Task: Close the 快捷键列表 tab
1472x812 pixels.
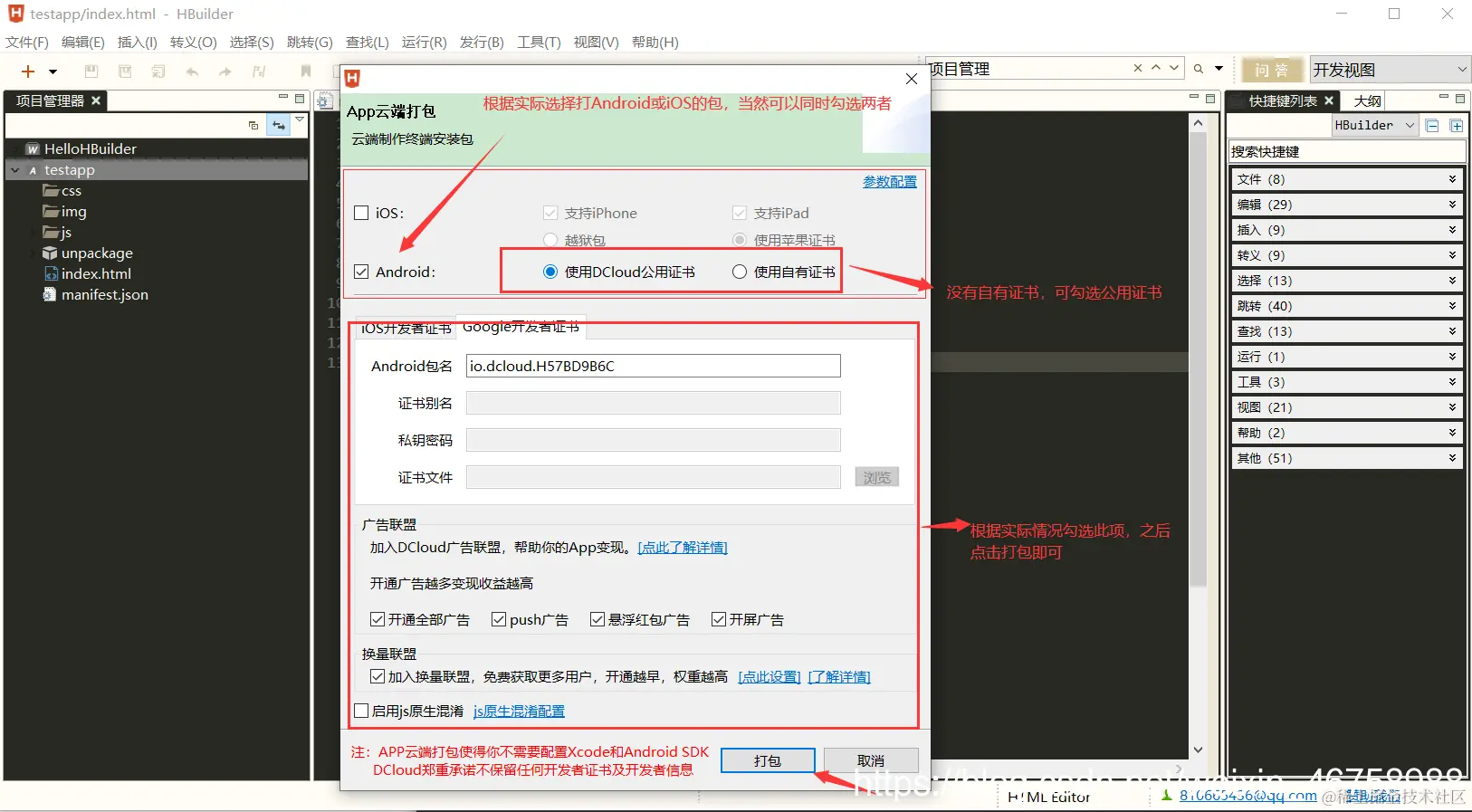Action: (x=1329, y=100)
